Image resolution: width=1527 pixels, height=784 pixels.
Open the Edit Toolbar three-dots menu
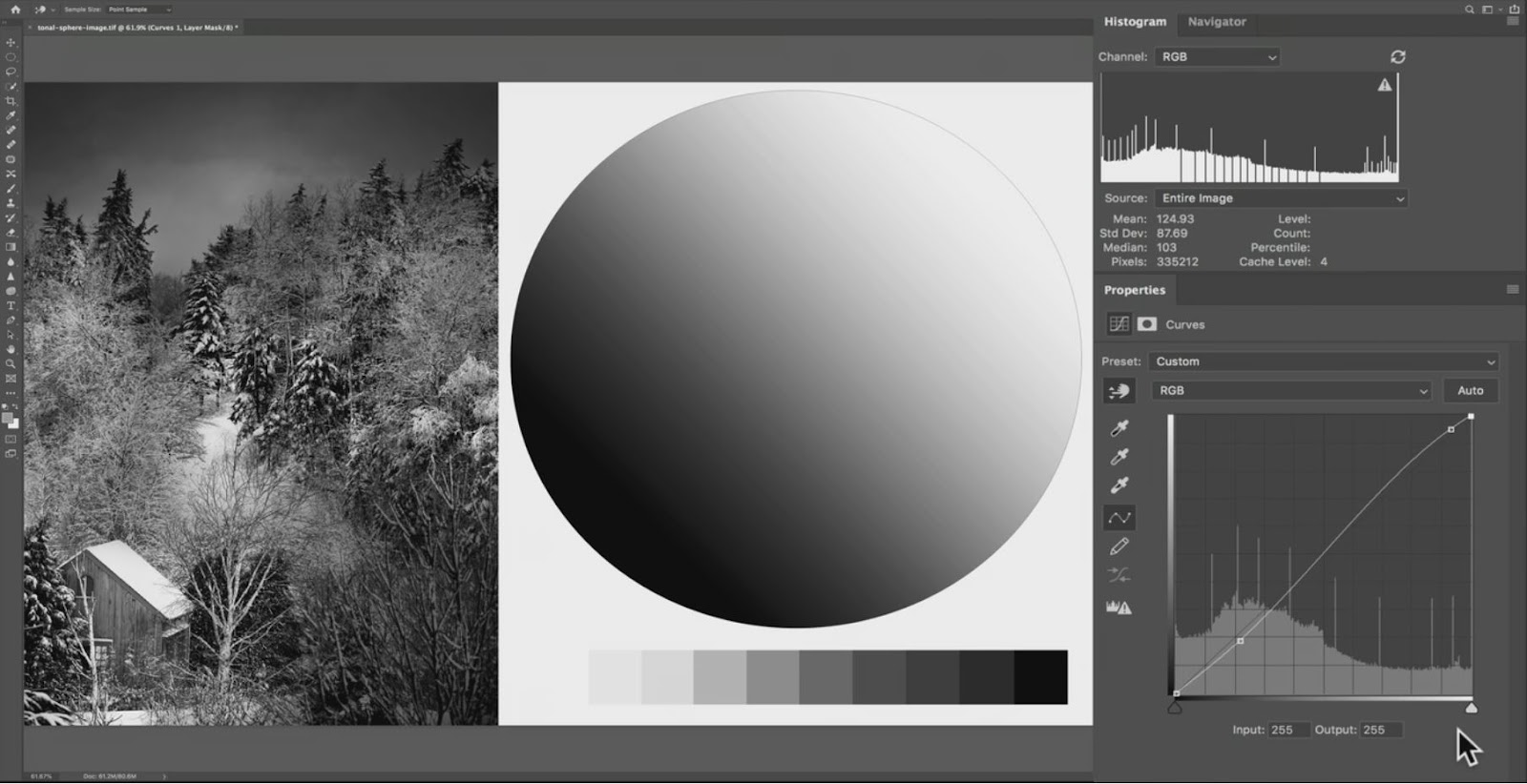point(10,393)
